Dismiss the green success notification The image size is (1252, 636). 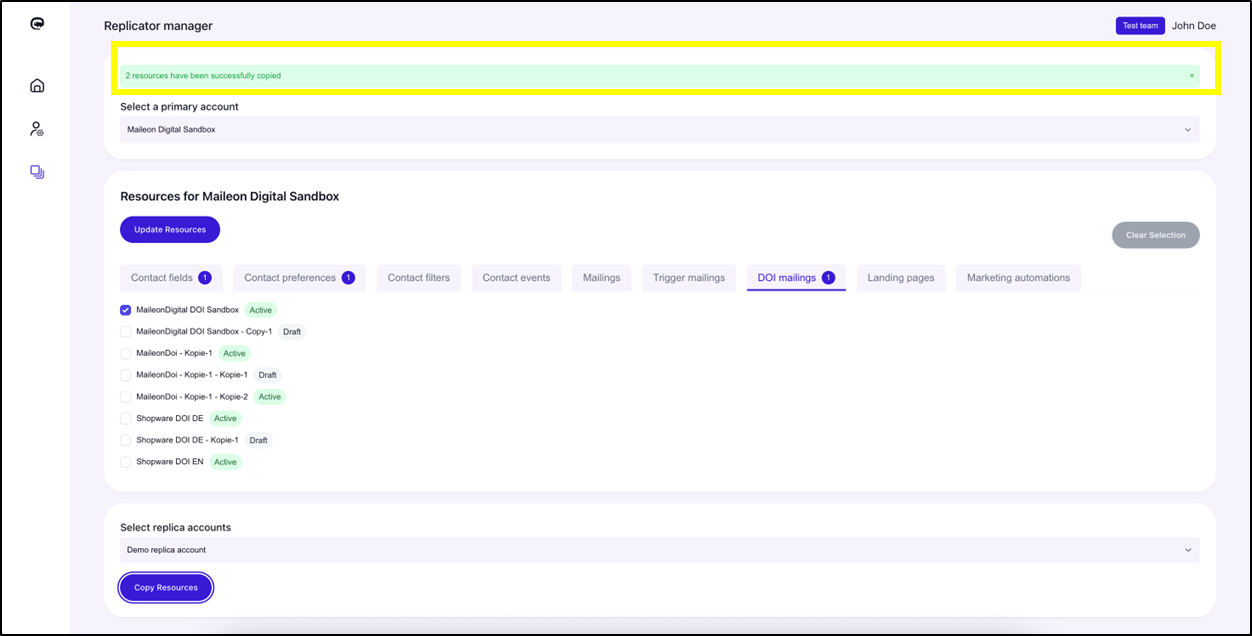click(x=1191, y=76)
